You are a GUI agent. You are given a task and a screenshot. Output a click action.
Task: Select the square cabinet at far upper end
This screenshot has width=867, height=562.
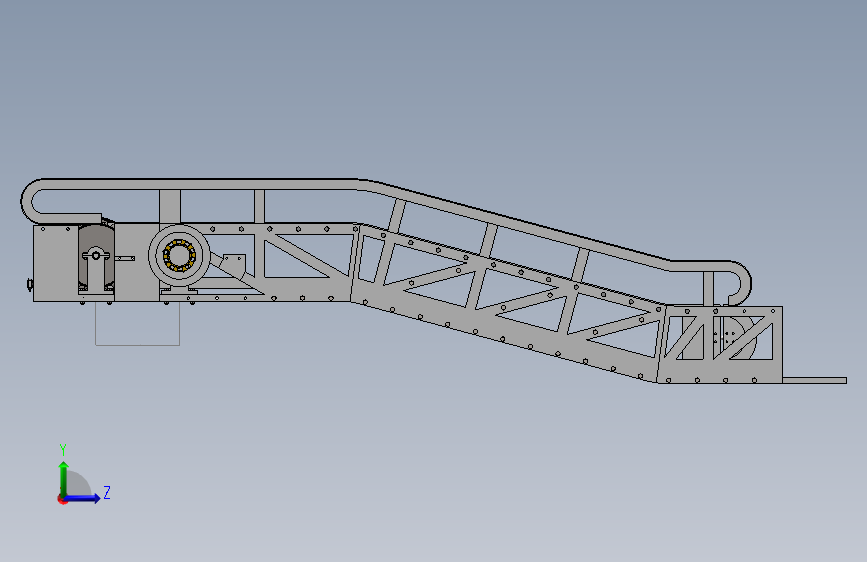click(x=55, y=263)
